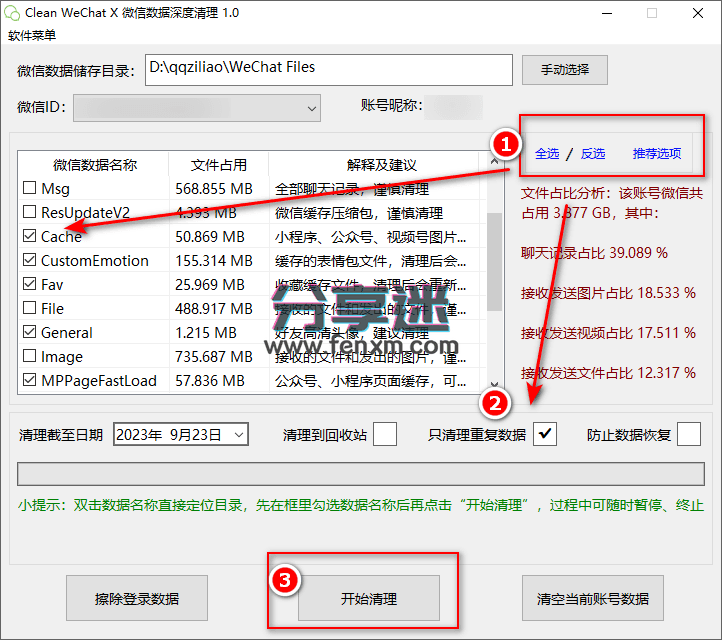Screen dimensions: 722x640
Task: Open the 清理截至日期 date picker dropdown
Action: pos(239,434)
